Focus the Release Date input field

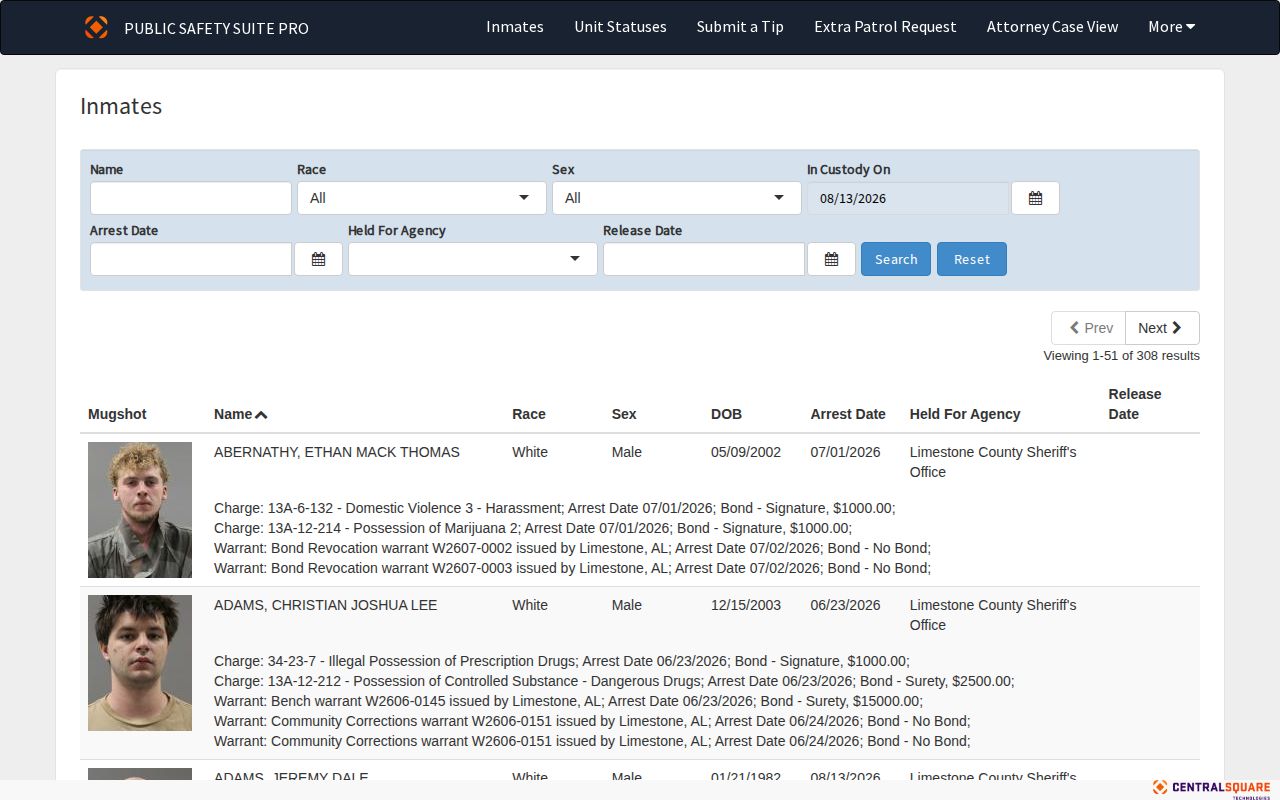[x=704, y=259]
